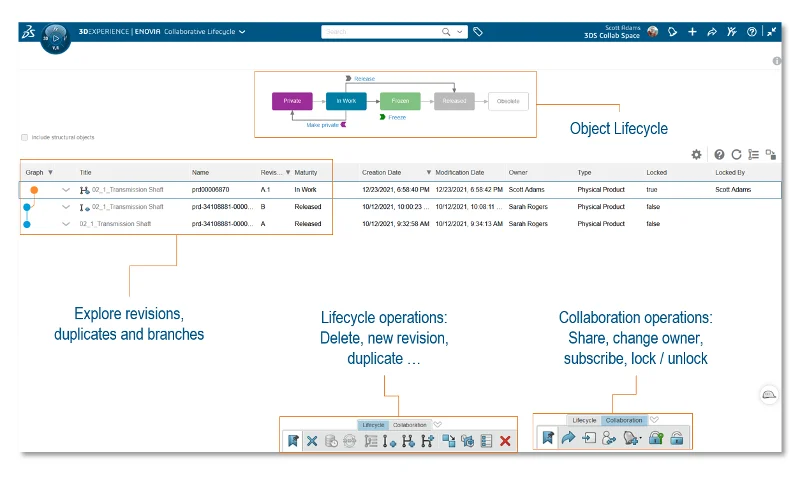Click the question mark icon above the table
Viewport: 800px width, 484px height.
tap(719, 155)
